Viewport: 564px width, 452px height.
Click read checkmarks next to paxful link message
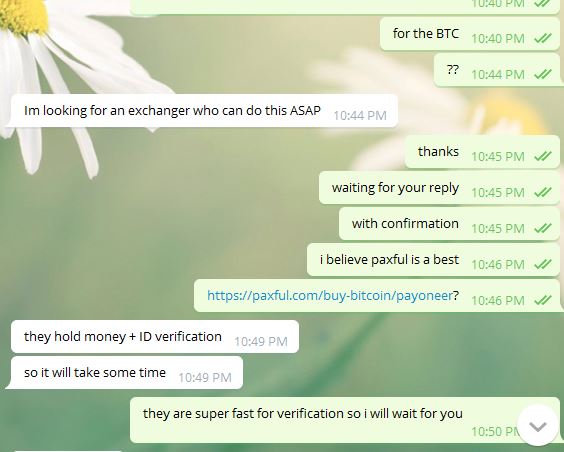[x=543, y=300]
